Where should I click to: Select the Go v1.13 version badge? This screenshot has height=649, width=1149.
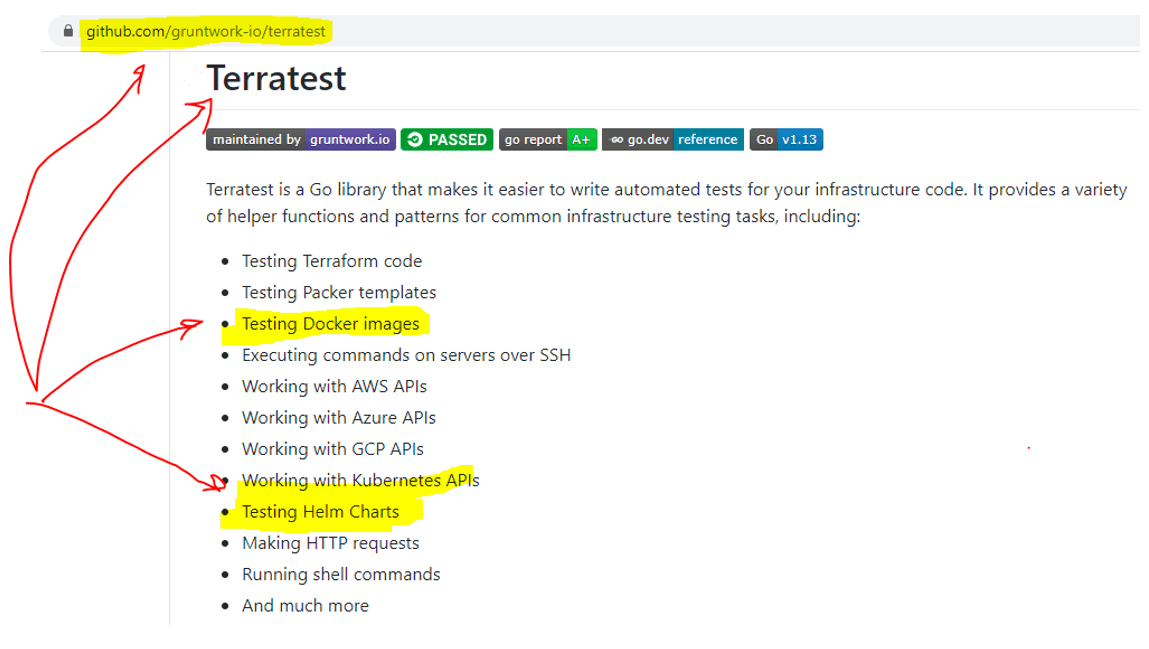[786, 139]
